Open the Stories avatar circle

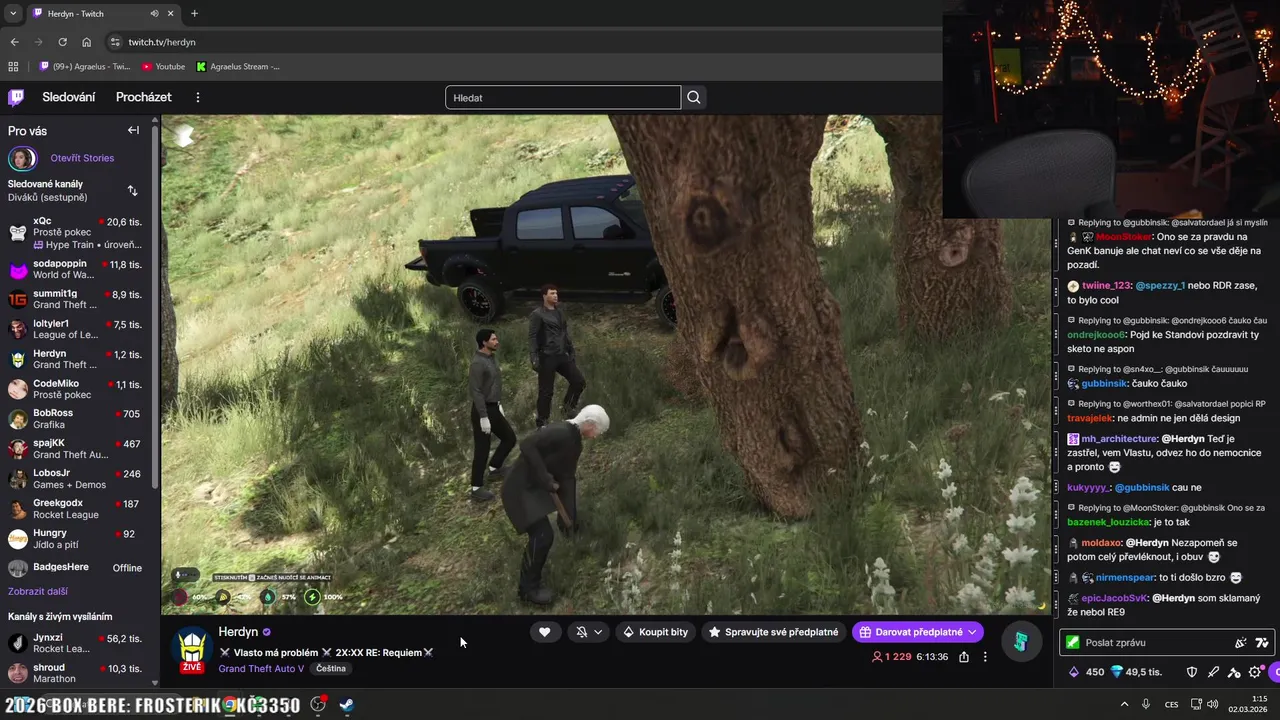point(22,158)
